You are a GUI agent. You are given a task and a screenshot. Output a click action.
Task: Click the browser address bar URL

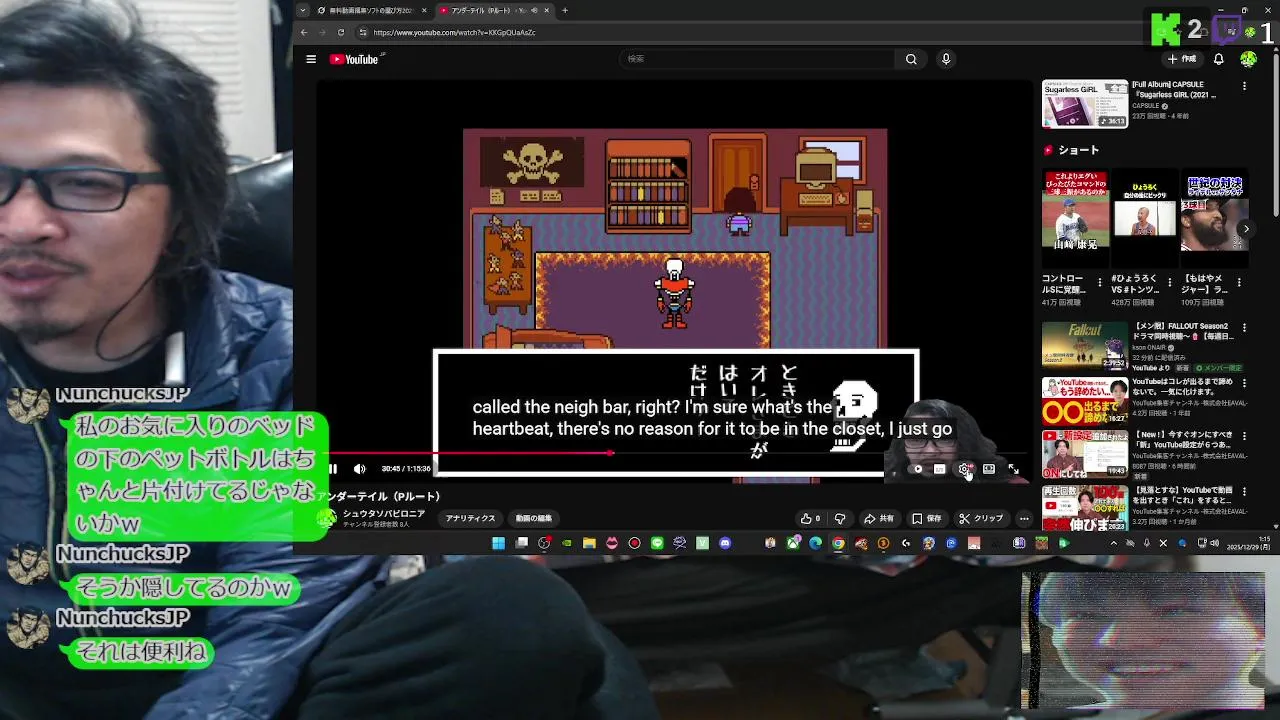point(454,32)
